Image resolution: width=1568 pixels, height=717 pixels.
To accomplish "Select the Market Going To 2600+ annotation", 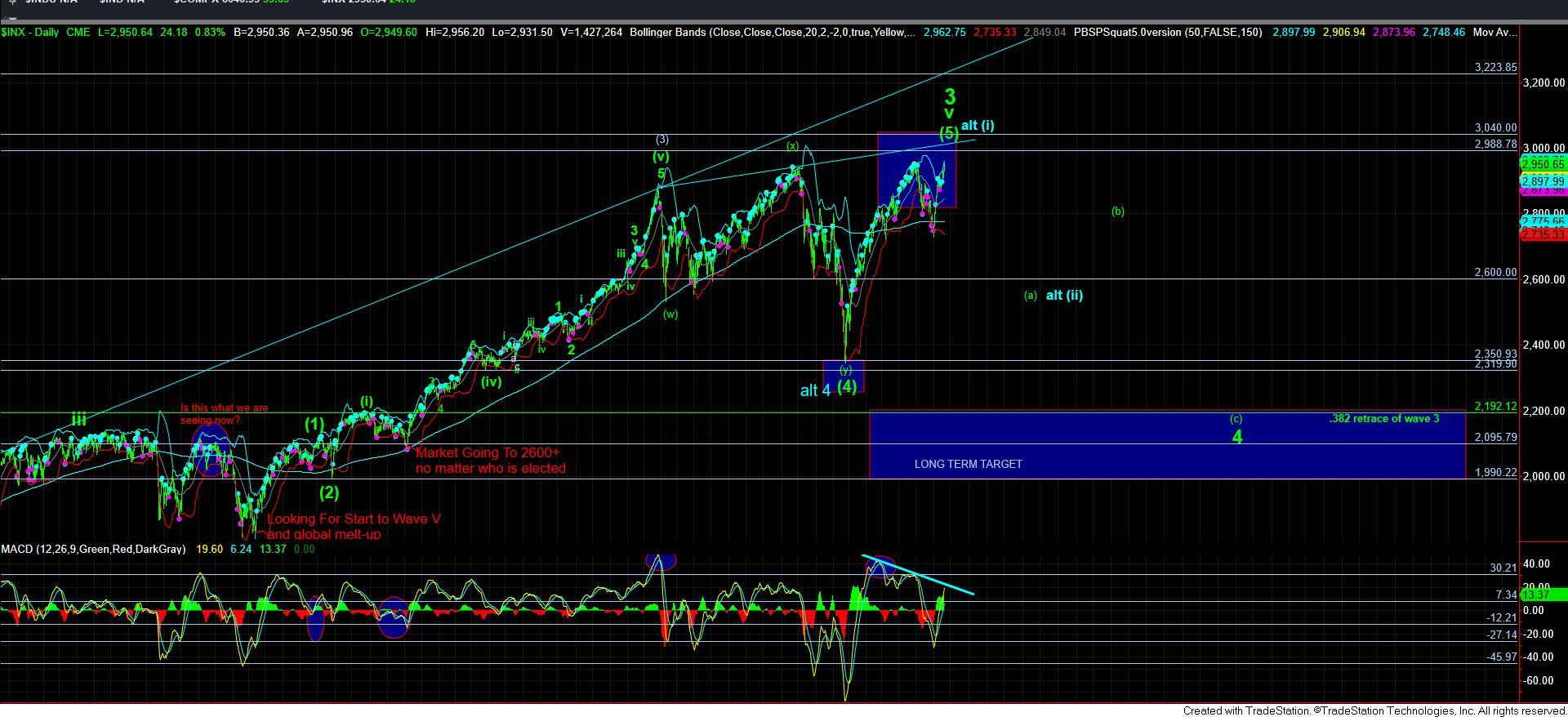I will (490, 461).
